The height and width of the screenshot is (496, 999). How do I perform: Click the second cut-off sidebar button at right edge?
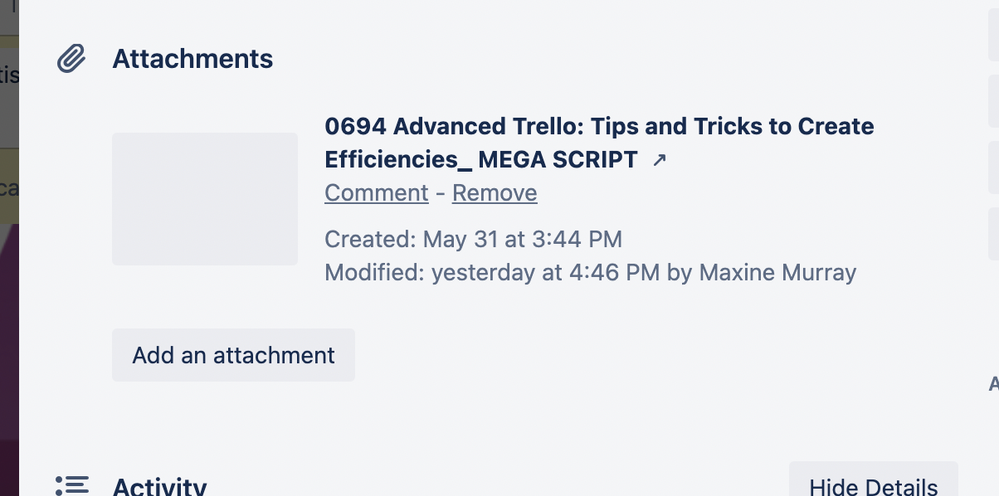(x=993, y=101)
